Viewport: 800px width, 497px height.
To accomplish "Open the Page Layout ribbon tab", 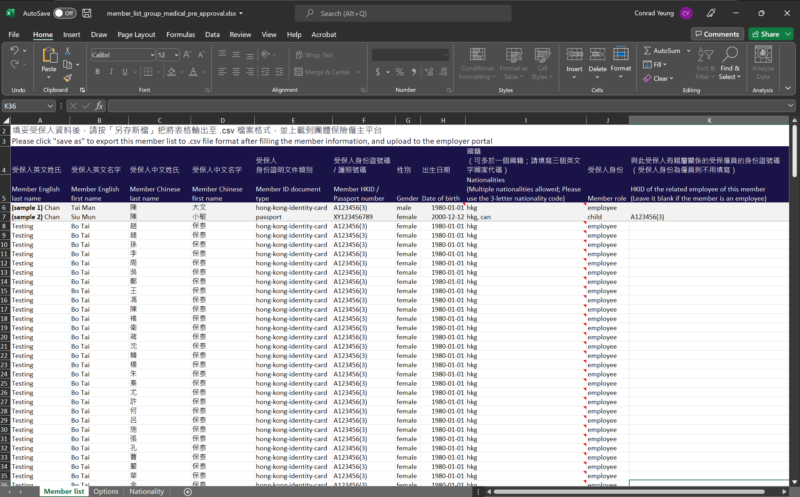I will coord(136,34).
